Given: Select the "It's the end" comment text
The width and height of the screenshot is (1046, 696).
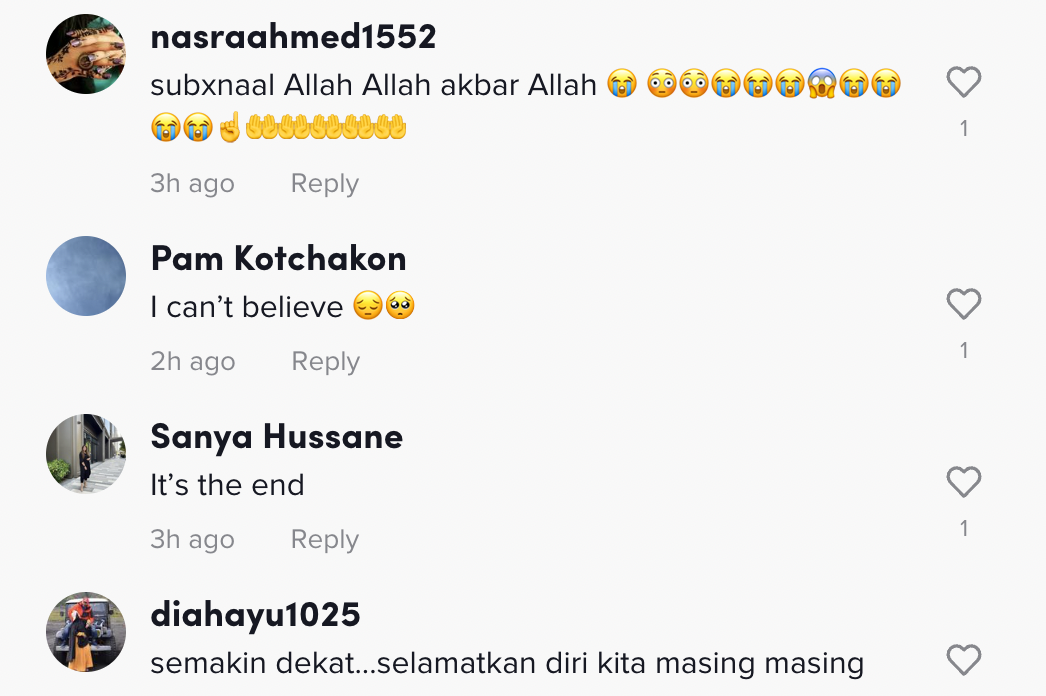Looking at the screenshot, I should (227, 485).
